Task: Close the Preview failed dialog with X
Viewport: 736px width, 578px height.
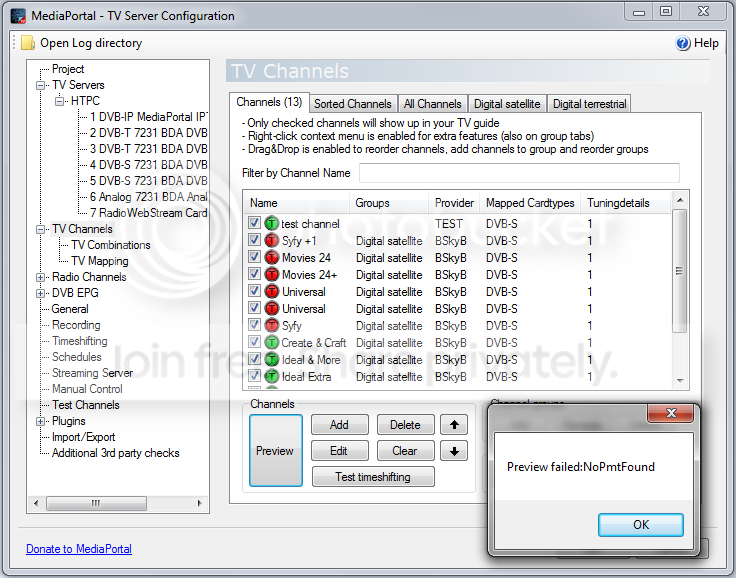Action: (x=671, y=413)
